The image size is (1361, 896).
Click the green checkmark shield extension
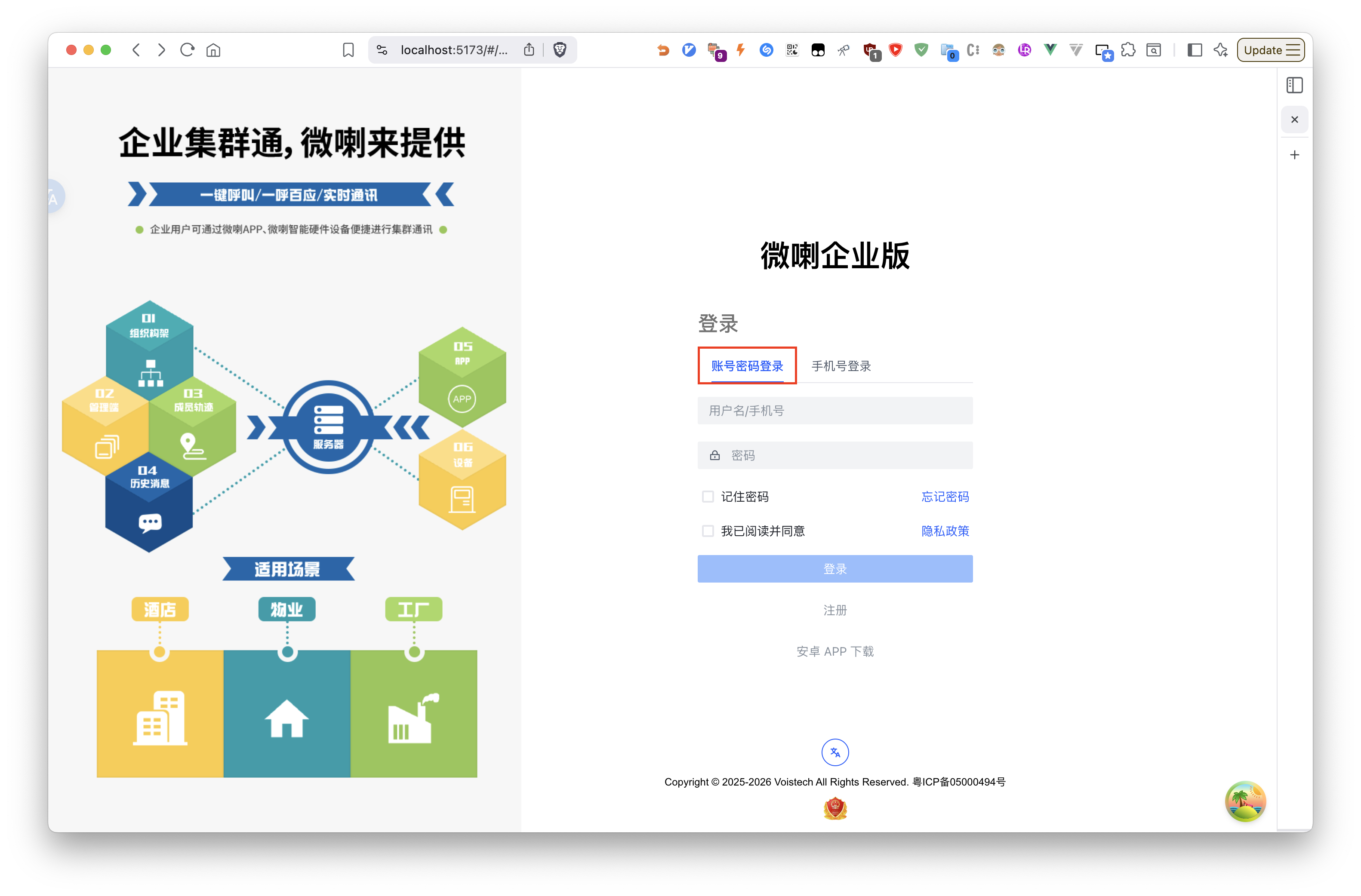(x=921, y=50)
